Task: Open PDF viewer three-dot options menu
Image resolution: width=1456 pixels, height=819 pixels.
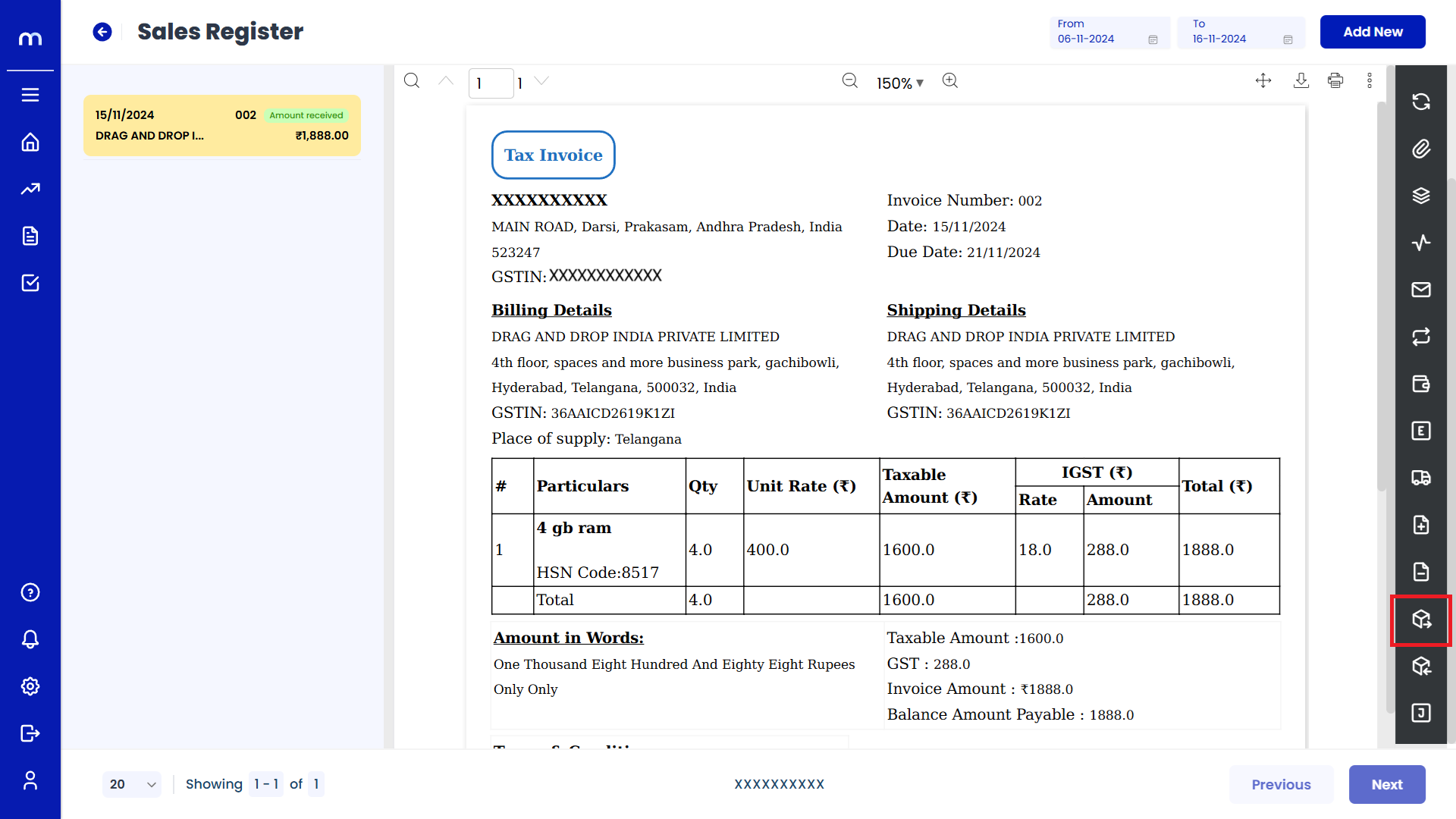Action: click(x=1369, y=80)
